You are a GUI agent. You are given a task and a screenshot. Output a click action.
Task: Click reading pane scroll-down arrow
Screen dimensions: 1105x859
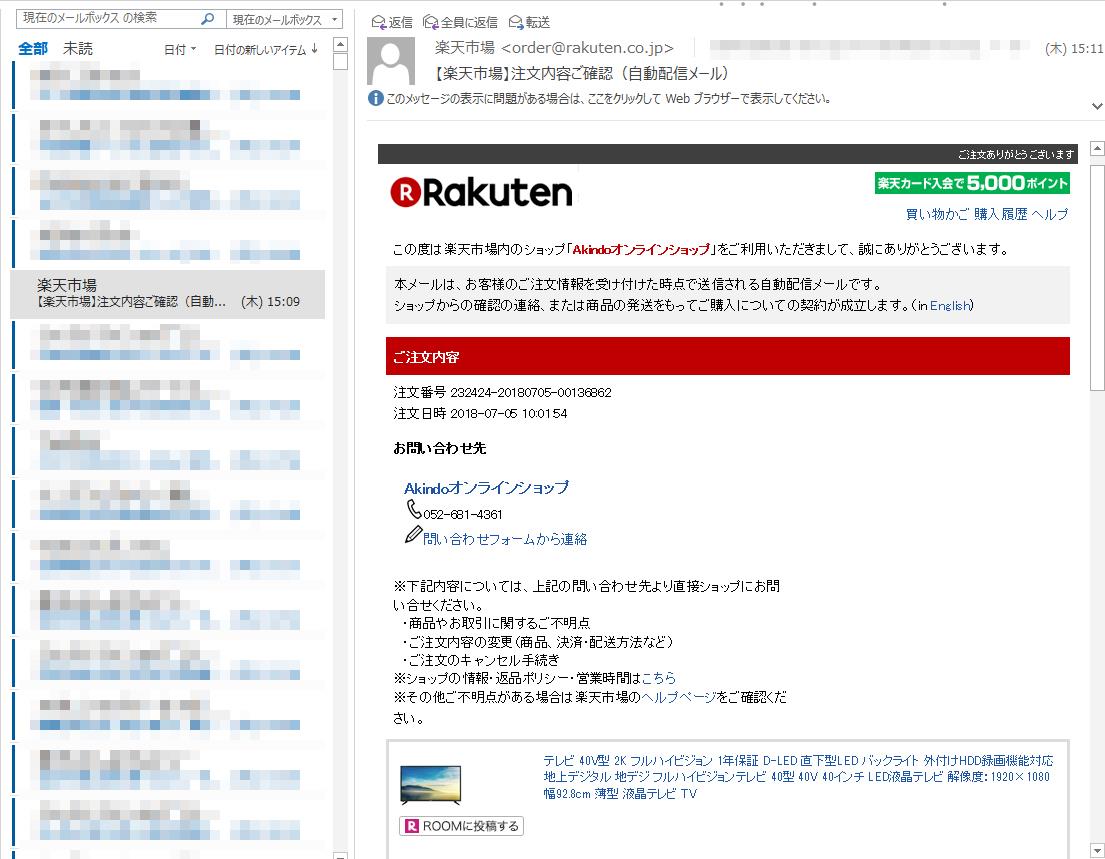pyautogui.click(x=1097, y=850)
